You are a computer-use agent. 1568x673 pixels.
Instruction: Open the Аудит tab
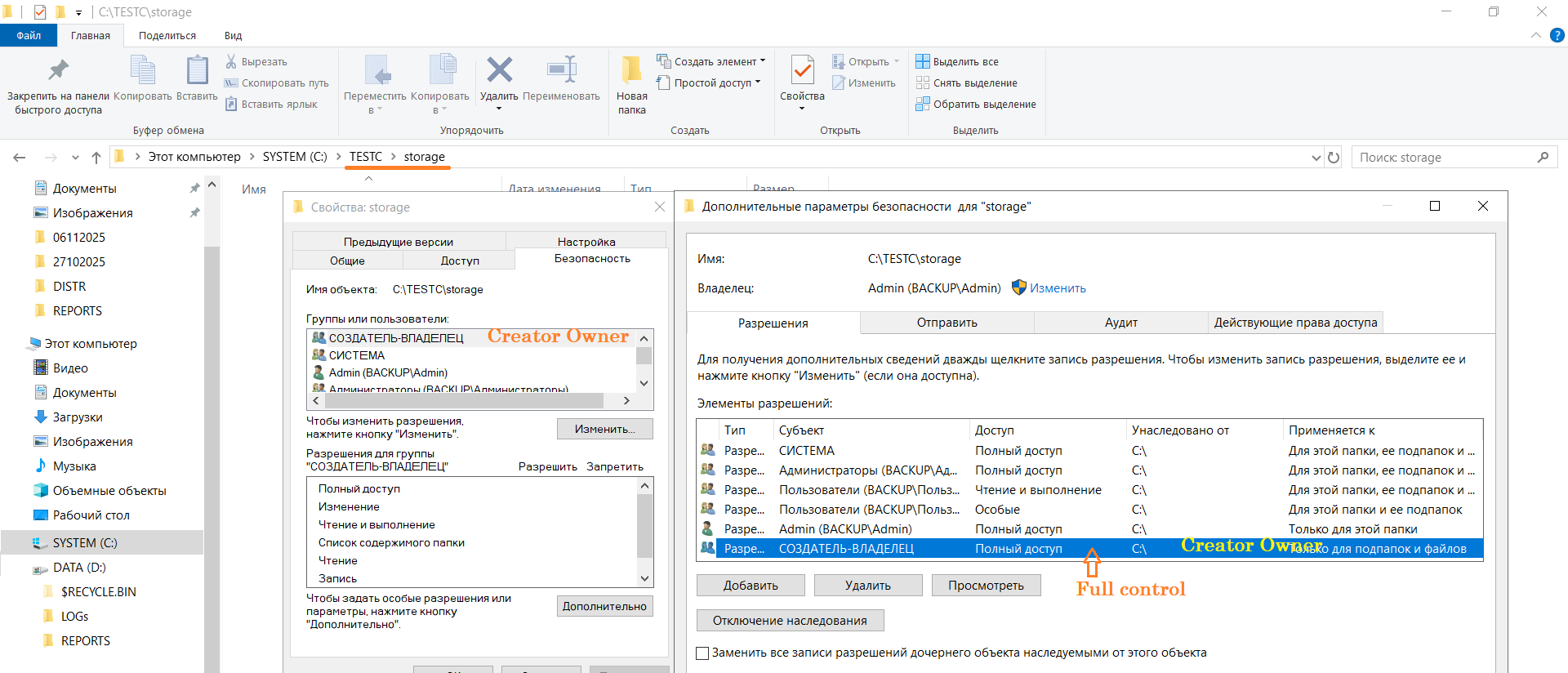[1121, 323]
